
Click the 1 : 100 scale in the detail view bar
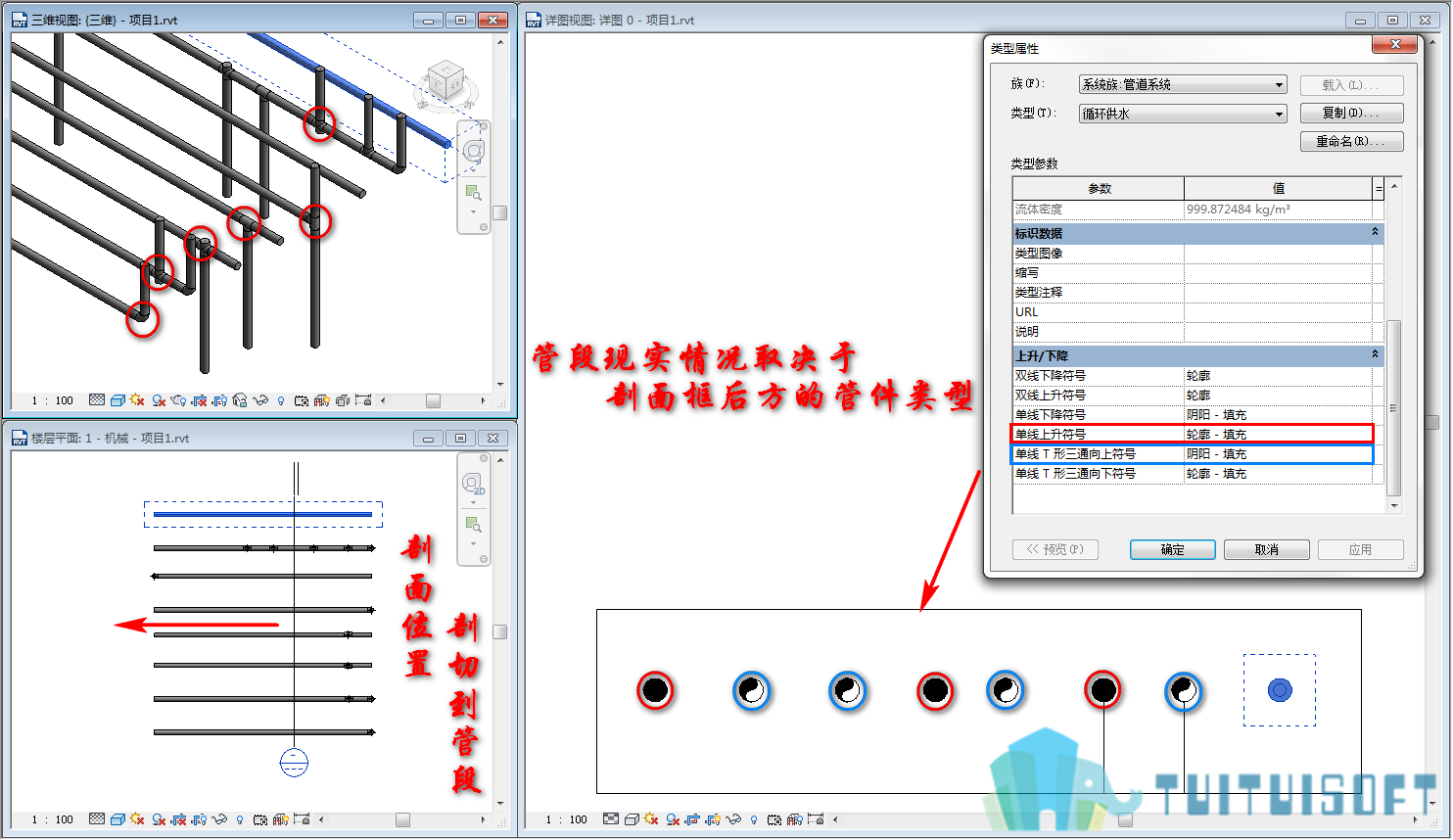click(x=567, y=819)
